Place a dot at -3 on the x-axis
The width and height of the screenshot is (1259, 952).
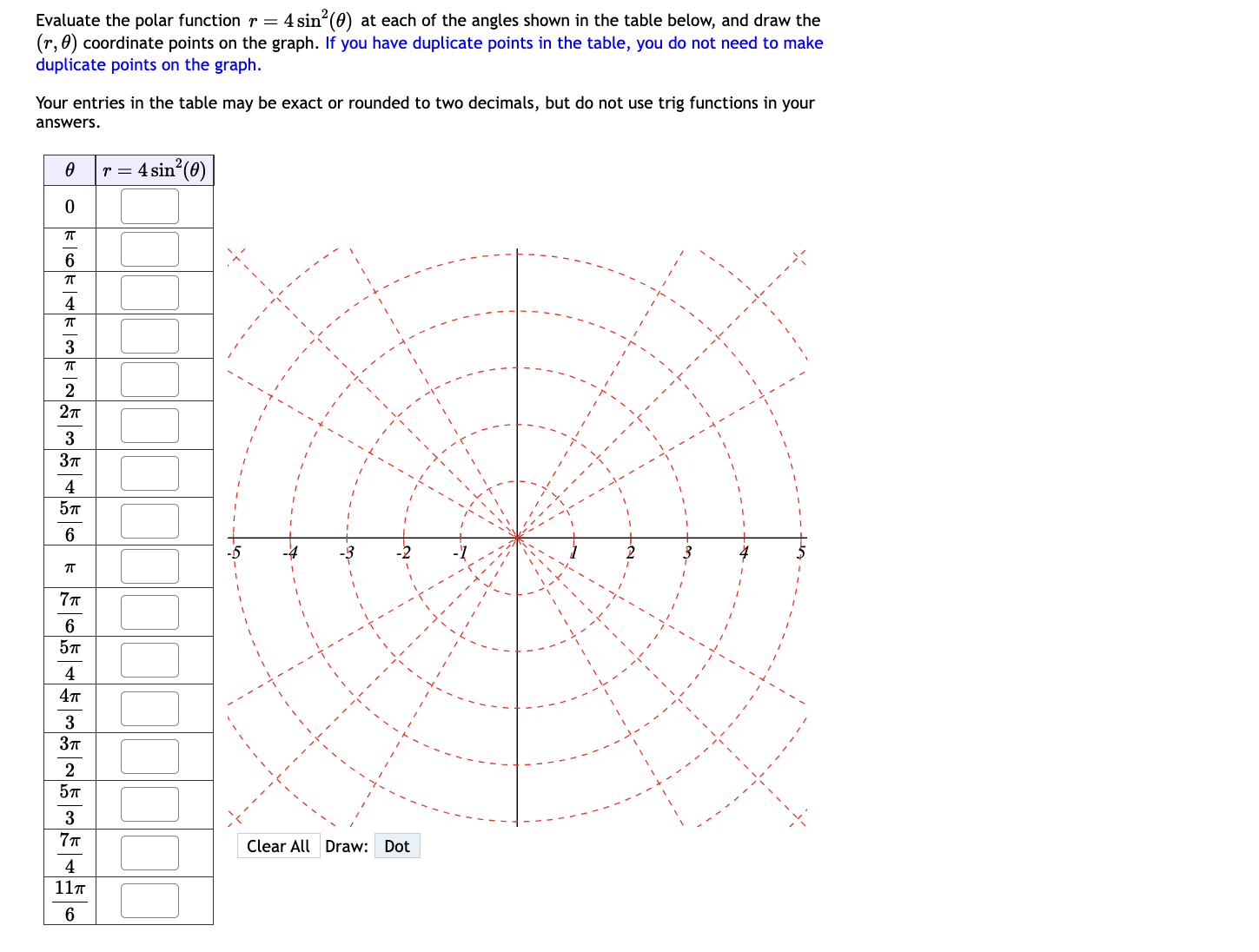pos(348,539)
